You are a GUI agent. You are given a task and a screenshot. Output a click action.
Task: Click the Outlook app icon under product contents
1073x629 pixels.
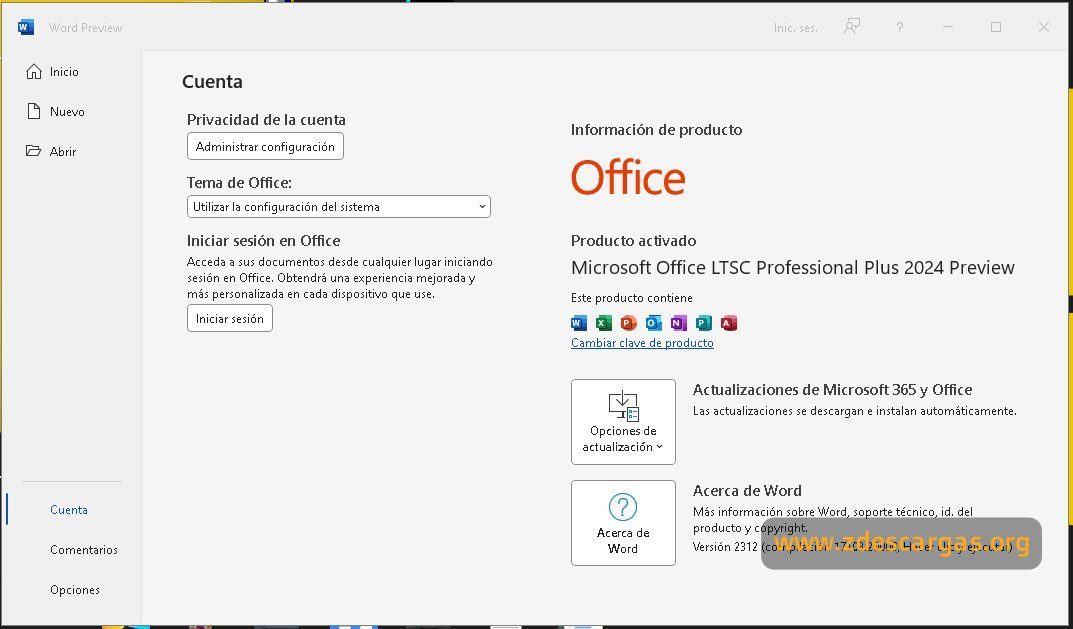[x=654, y=323]
